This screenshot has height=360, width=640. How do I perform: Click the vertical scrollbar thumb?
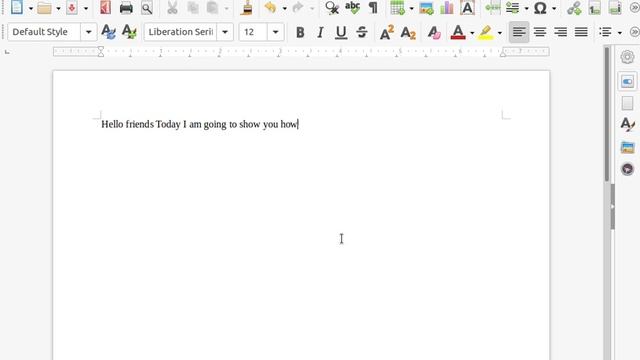click(x=607, y=113)
